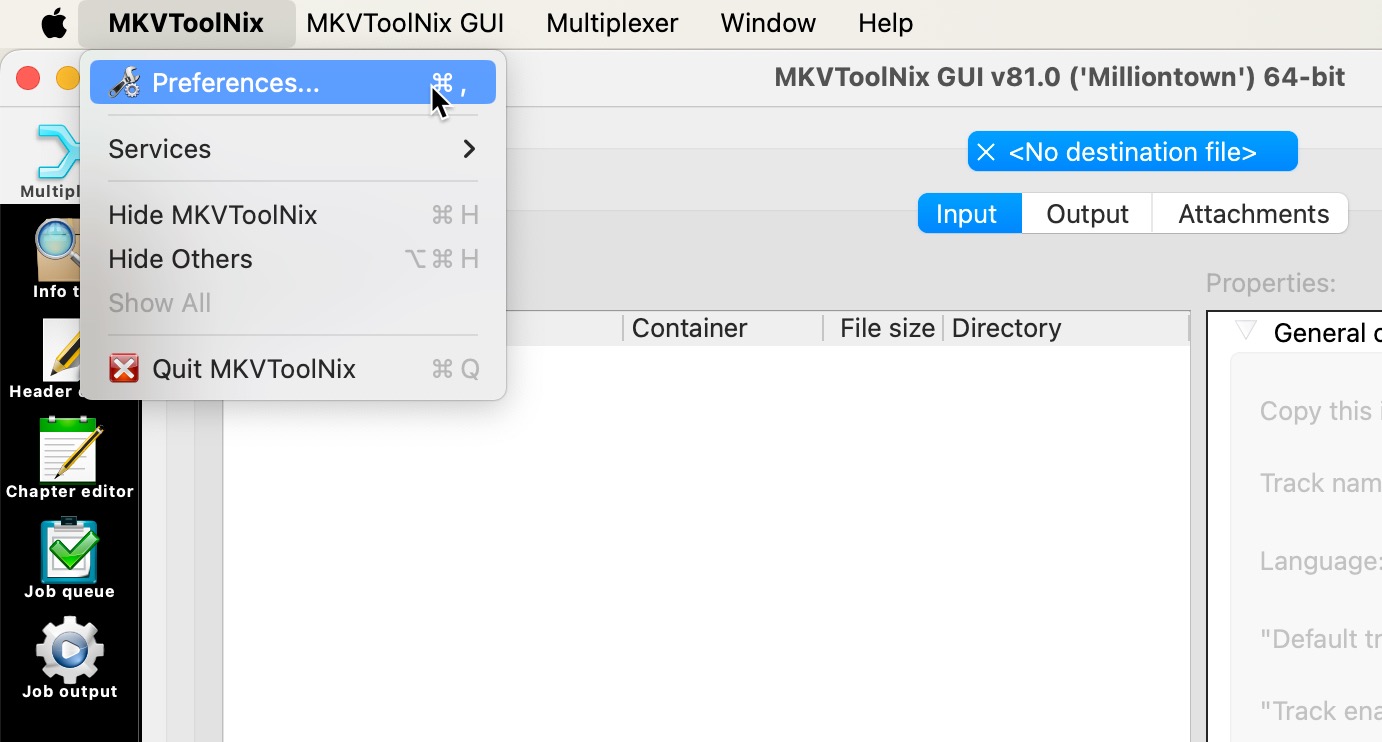This screenshot has height=742, width=1382.
Task: Collapse the General options section
Action: pyautogui.click(x=1245, y=331)
